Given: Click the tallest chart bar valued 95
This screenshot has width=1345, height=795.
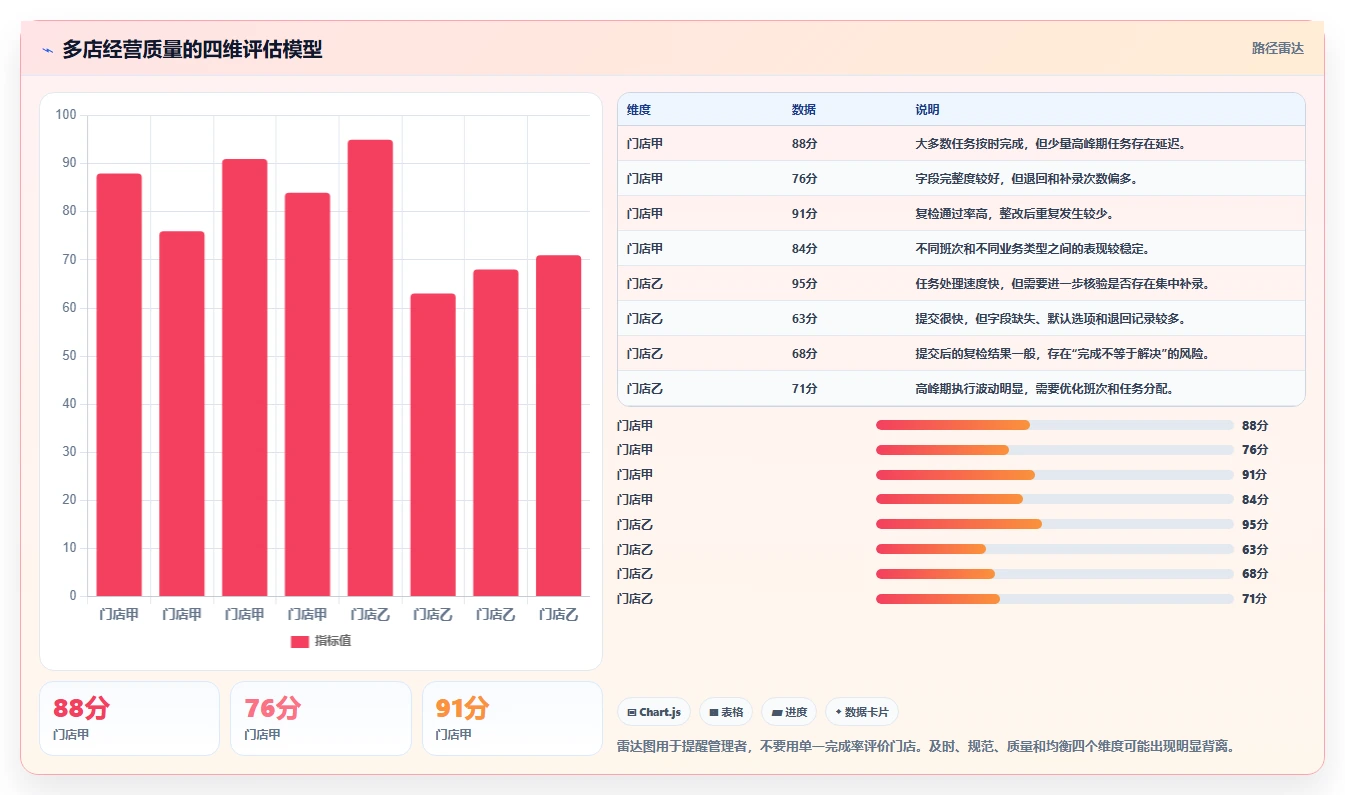Looking at the screenshot, I should [370, 368].
